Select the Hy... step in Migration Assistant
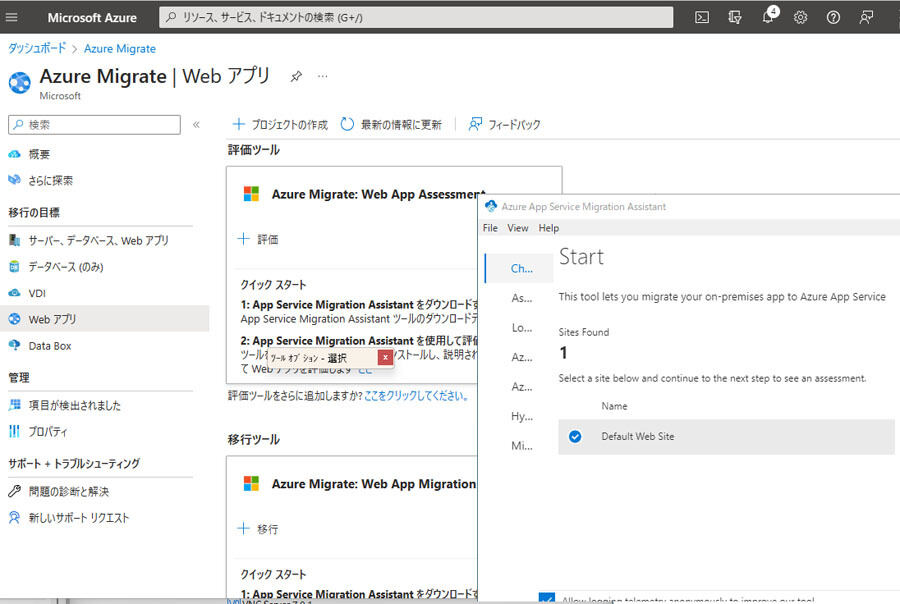The width and height of the screenshot is (900, 604). coord(521,416)
